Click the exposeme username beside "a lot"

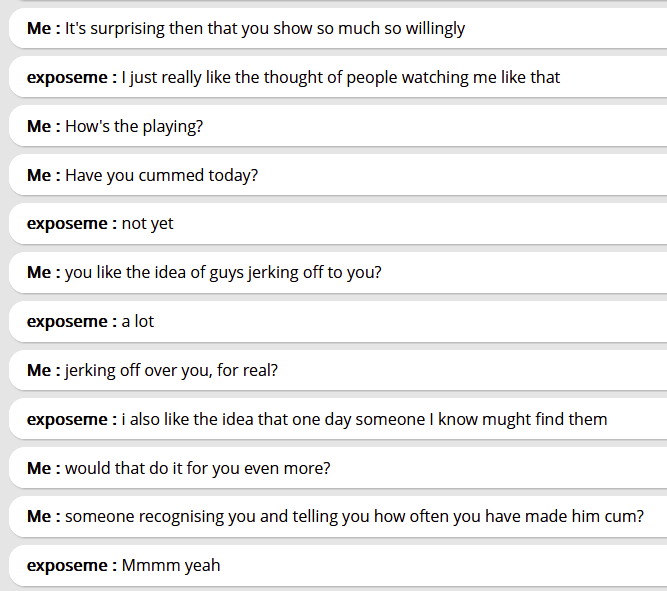pyautogui.click(x=72, y=321)
